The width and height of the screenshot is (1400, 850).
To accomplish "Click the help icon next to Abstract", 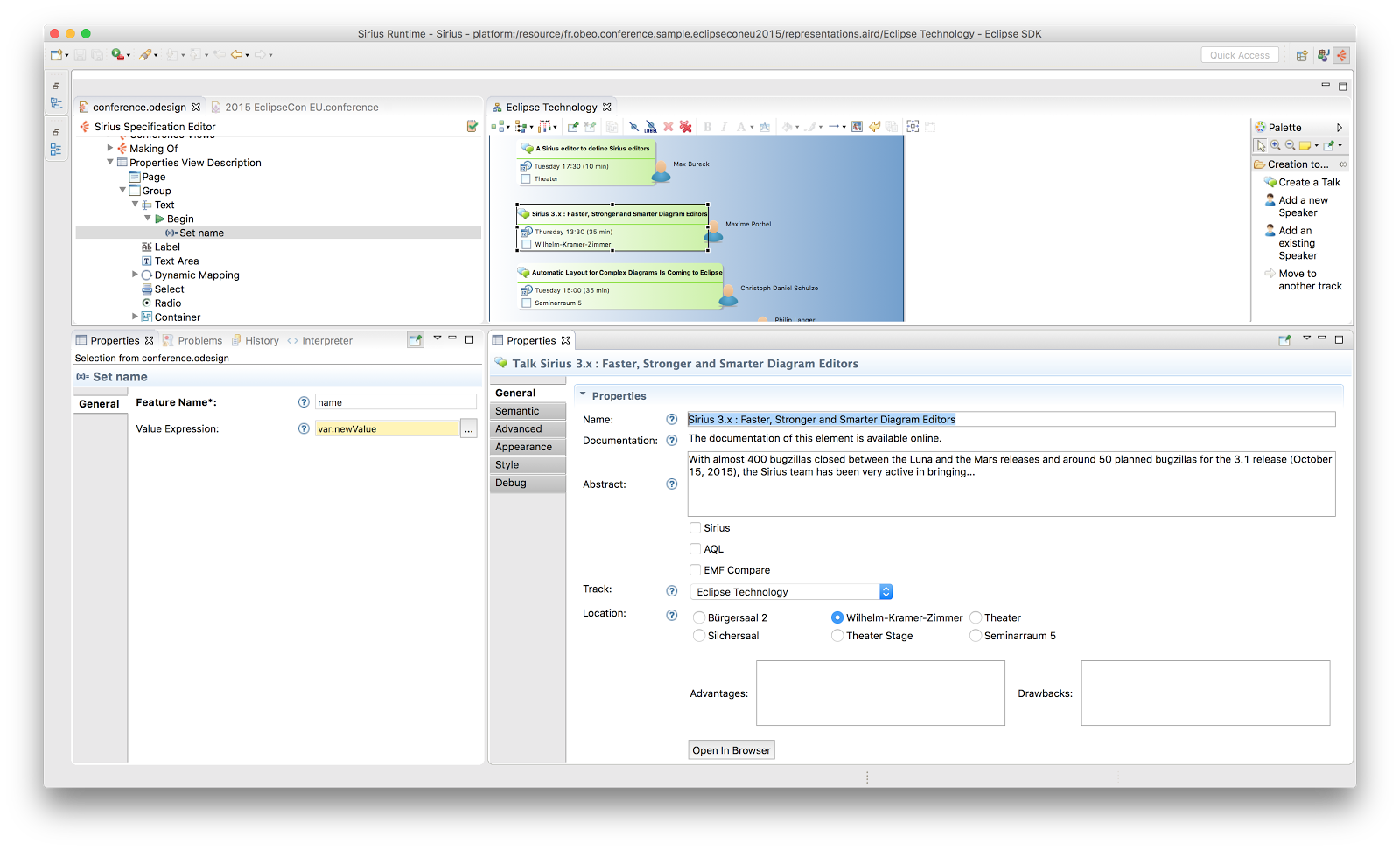I will tap(672, 484).
